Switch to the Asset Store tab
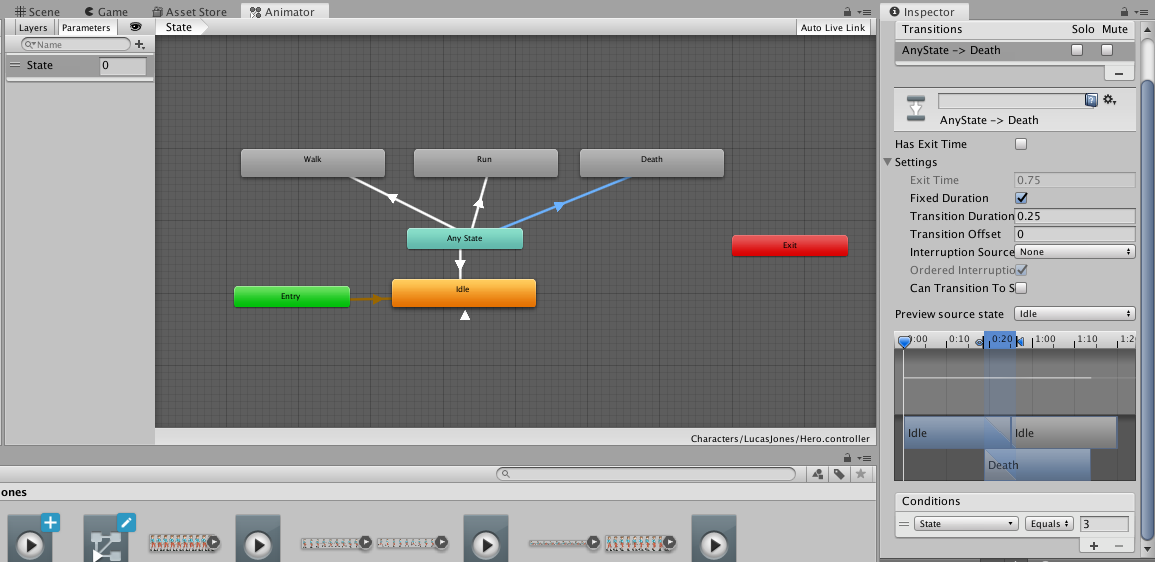 tap(190, 12)
